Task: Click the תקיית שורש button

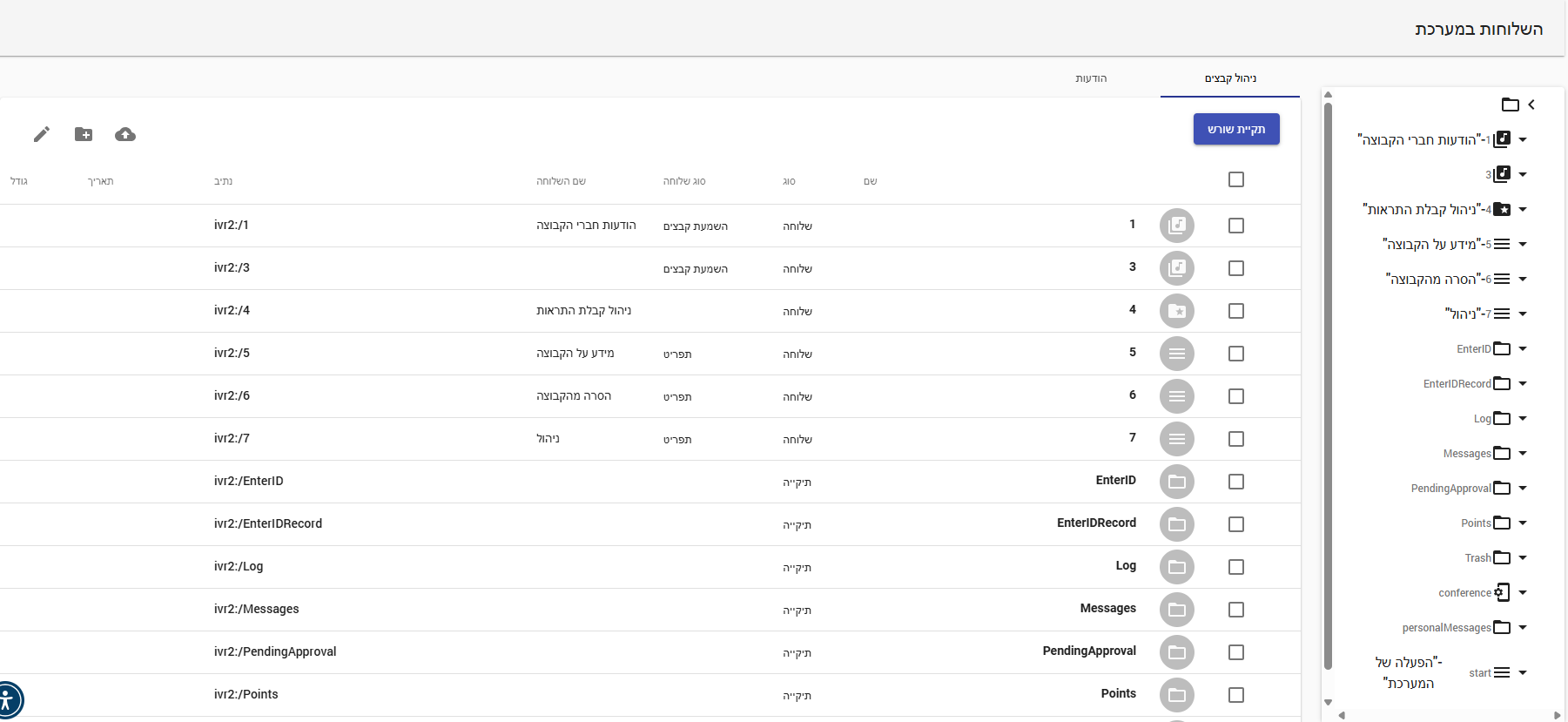Action: pos(1235,129)
